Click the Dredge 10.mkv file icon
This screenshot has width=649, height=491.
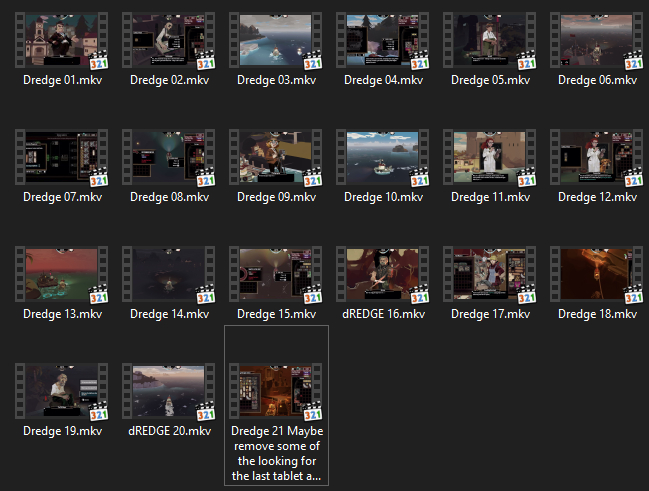coord(383,157)
